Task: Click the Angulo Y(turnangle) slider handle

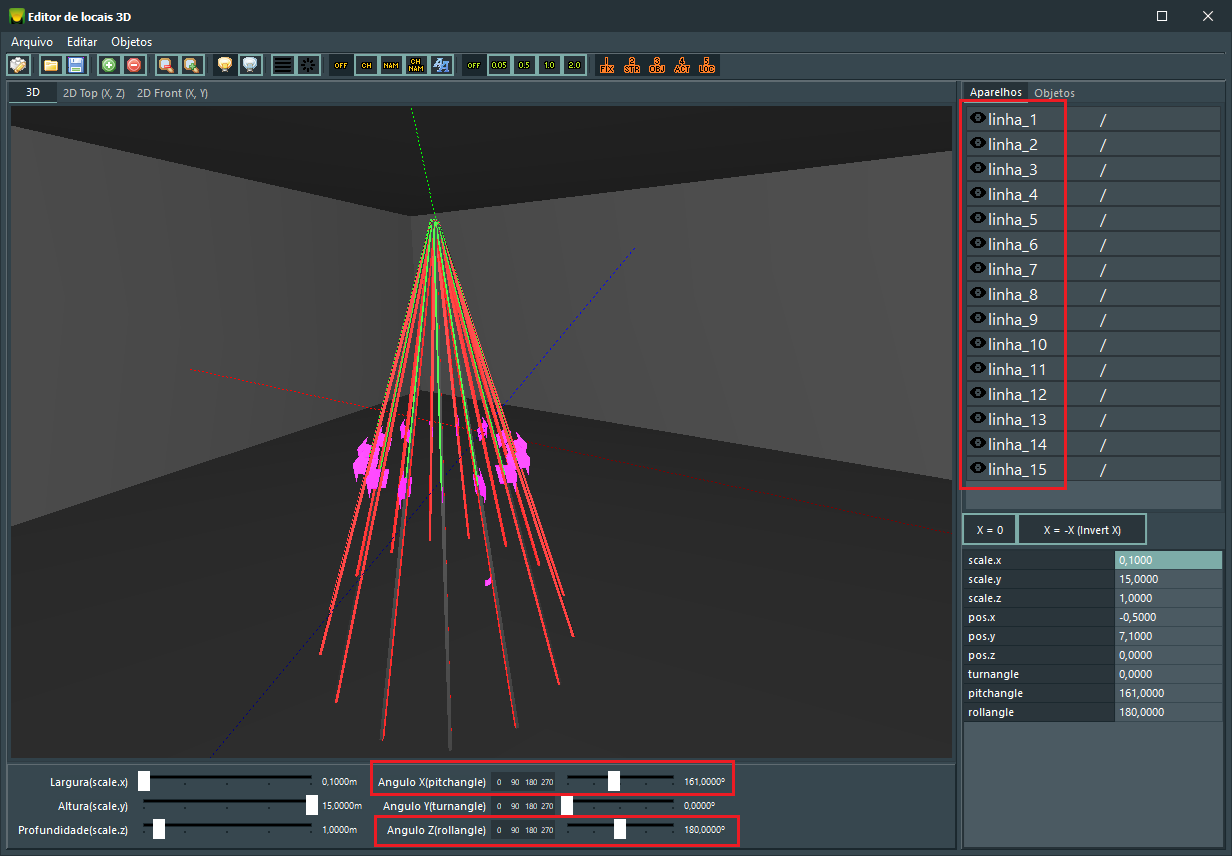Action: point(567,805)
